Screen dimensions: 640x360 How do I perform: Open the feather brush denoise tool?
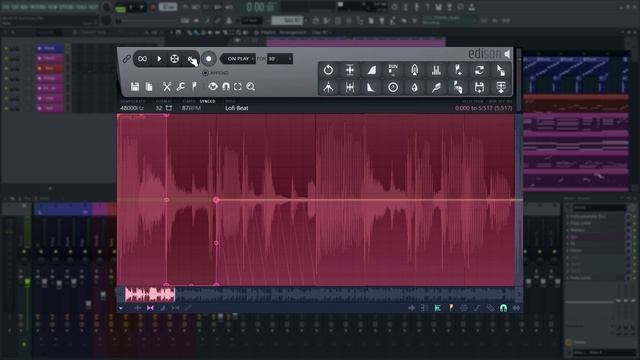[436, 87]
